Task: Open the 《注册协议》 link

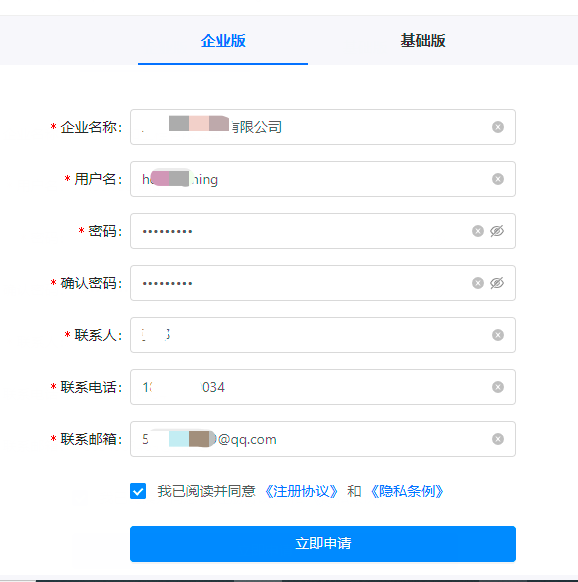Action: (x=301, y=491)
